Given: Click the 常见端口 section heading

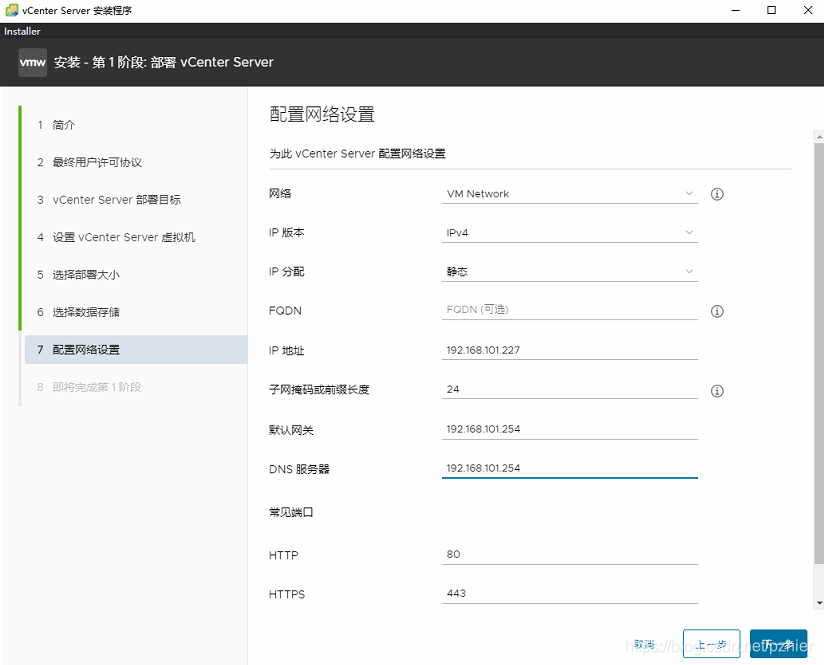Looking at the screenshot, I should pos(291,512).
